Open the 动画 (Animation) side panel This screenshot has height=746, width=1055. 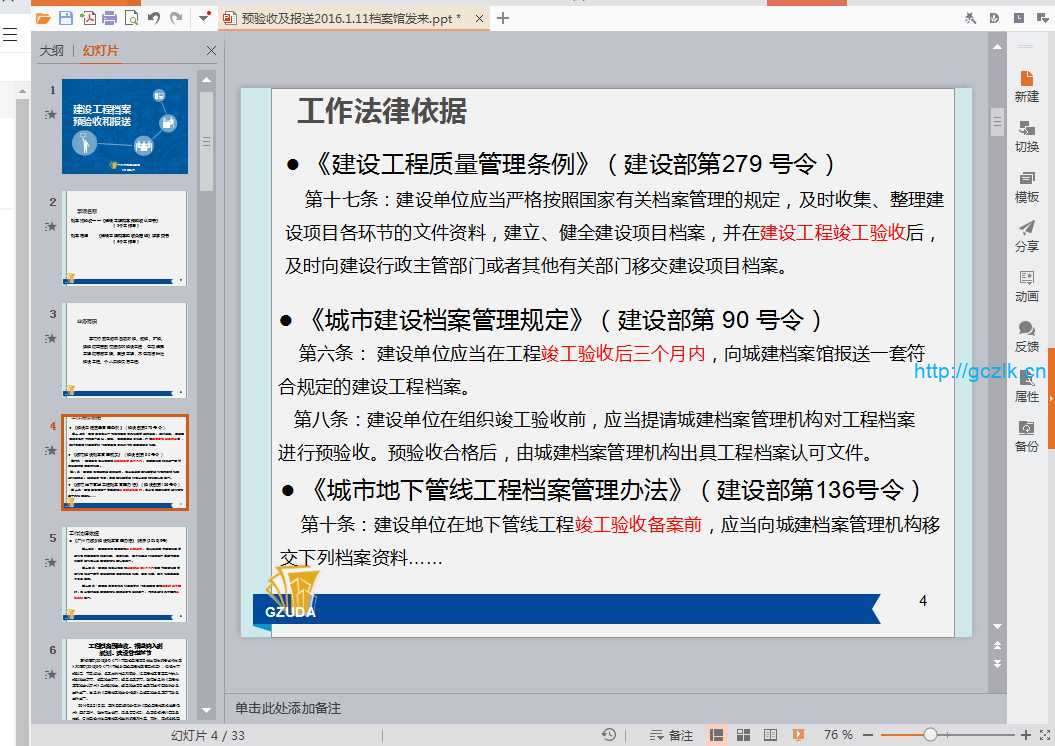coord(1026,285)
